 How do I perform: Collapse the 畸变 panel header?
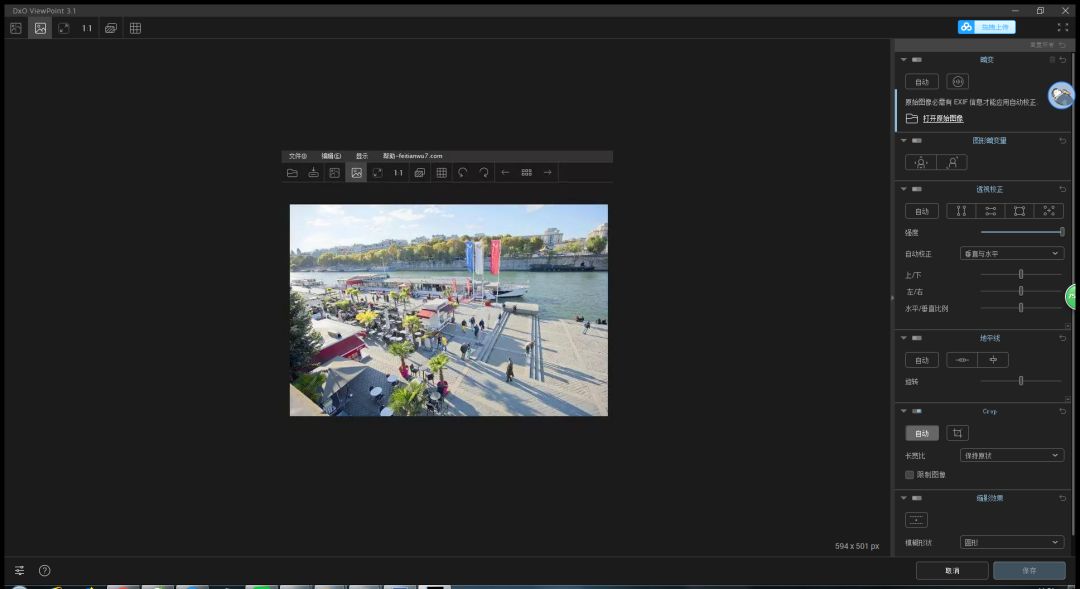pos(903,59)
